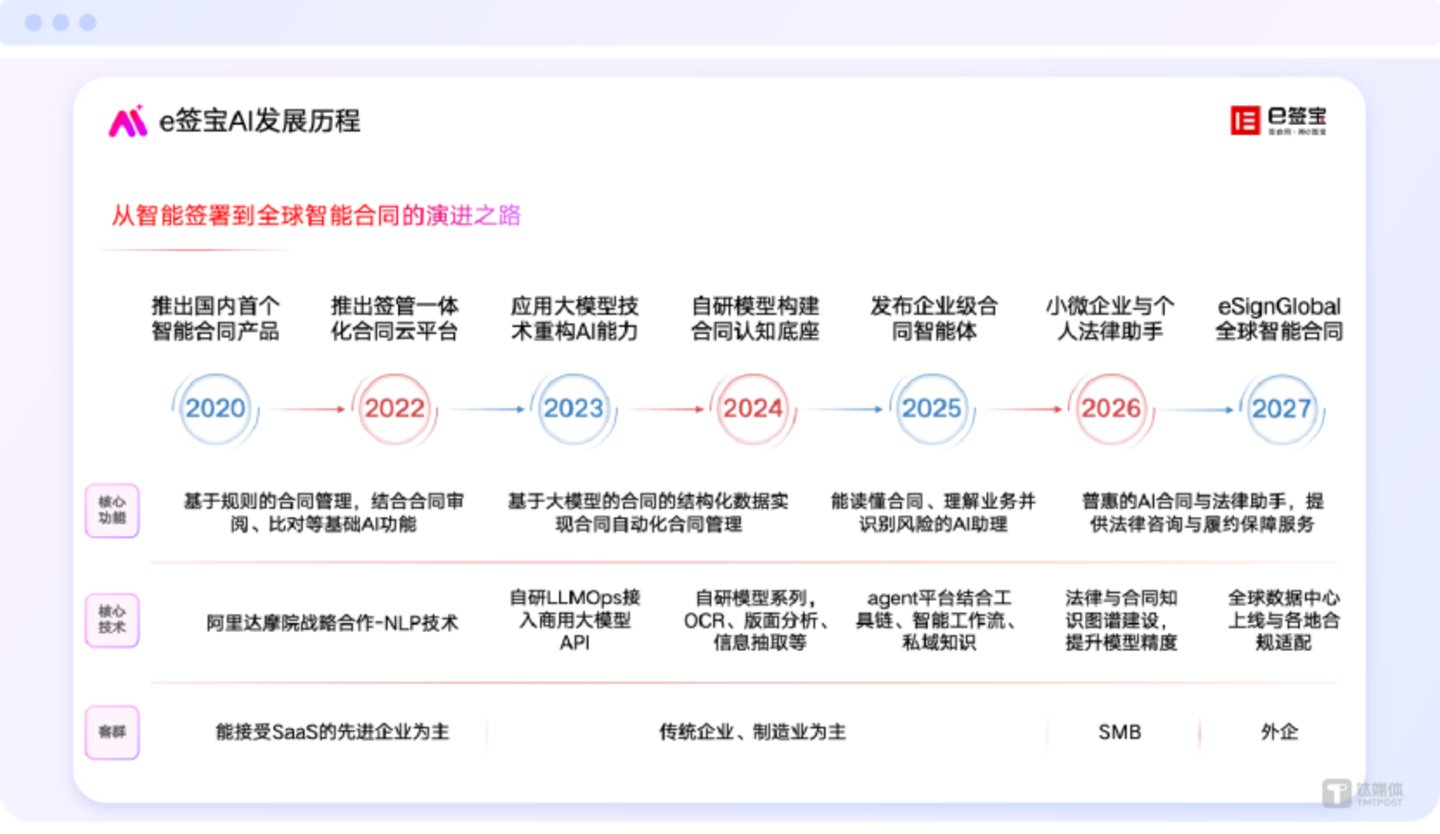Click the 2027 year circle

tap(1281, 408)
